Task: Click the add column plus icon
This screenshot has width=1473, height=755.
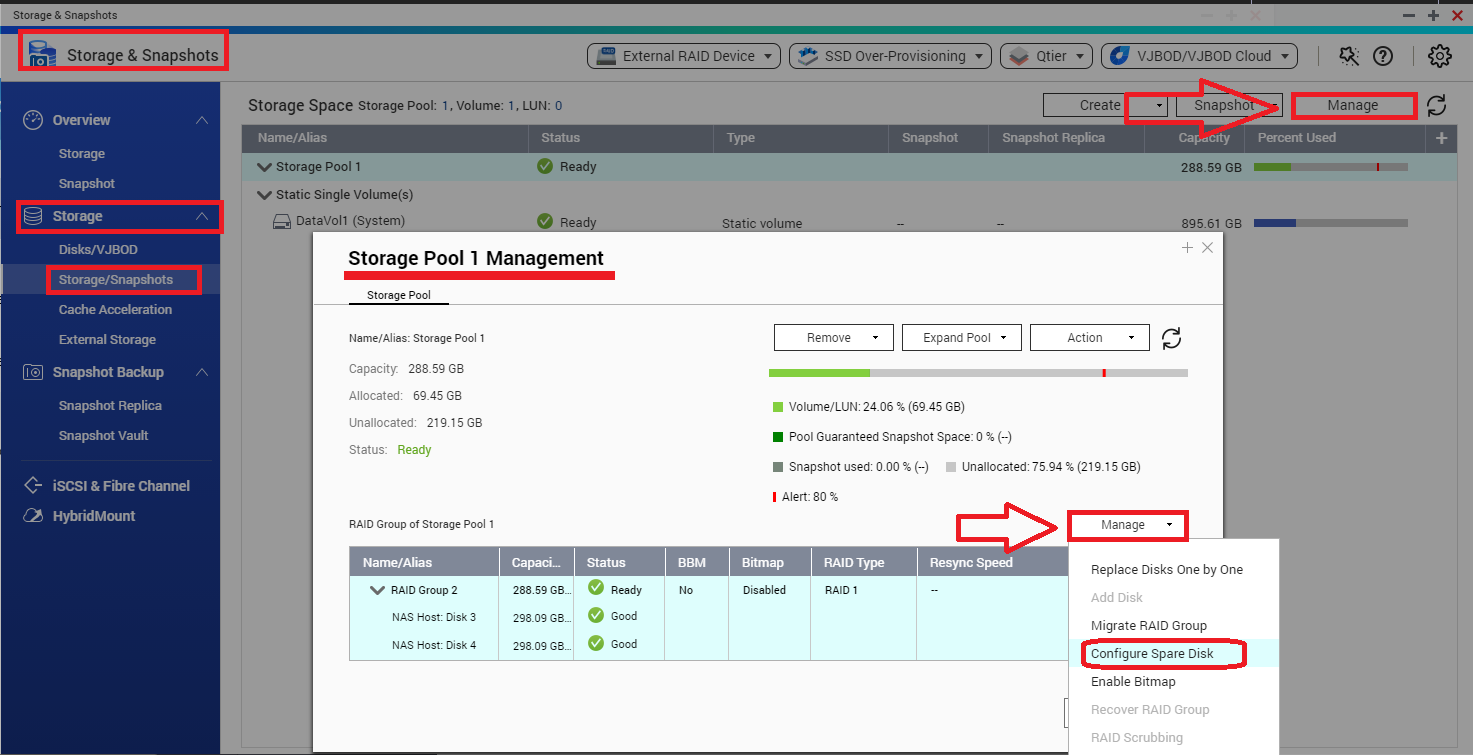Action: click(x=1441, y=138)
